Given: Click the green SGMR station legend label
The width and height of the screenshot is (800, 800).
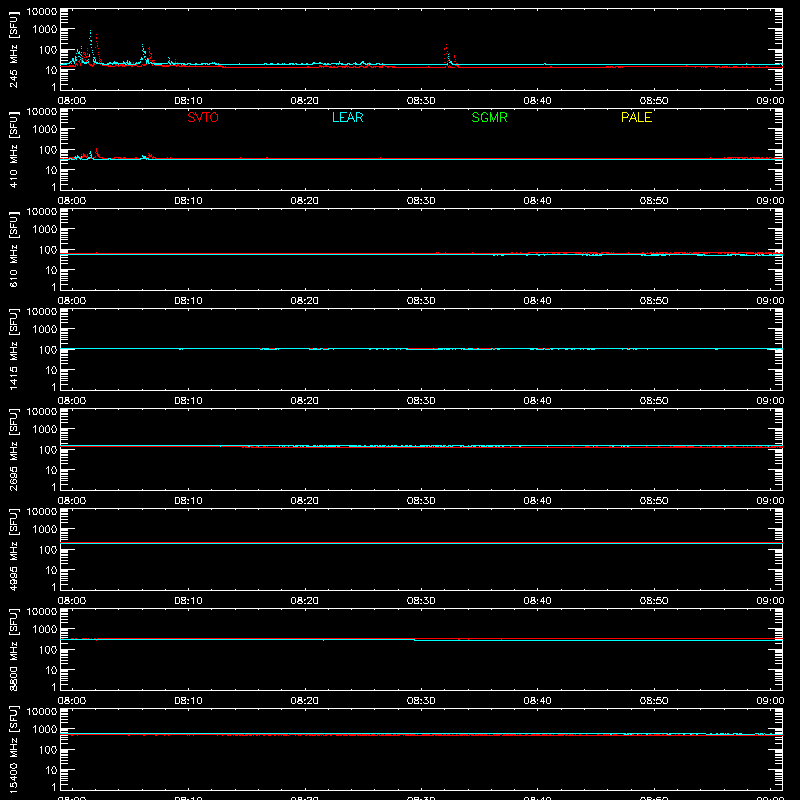Looking at the screenshot, I should (x=489, y=117).
